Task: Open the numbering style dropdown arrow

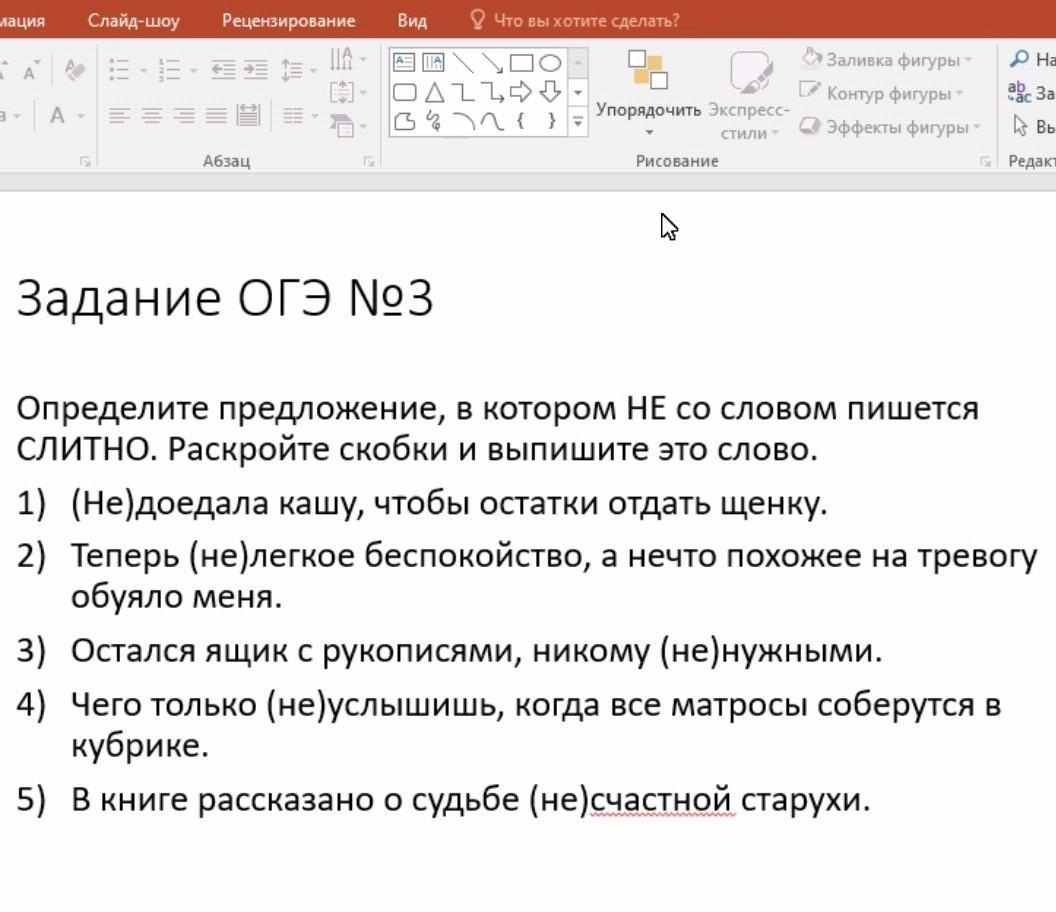Action: 193,70
